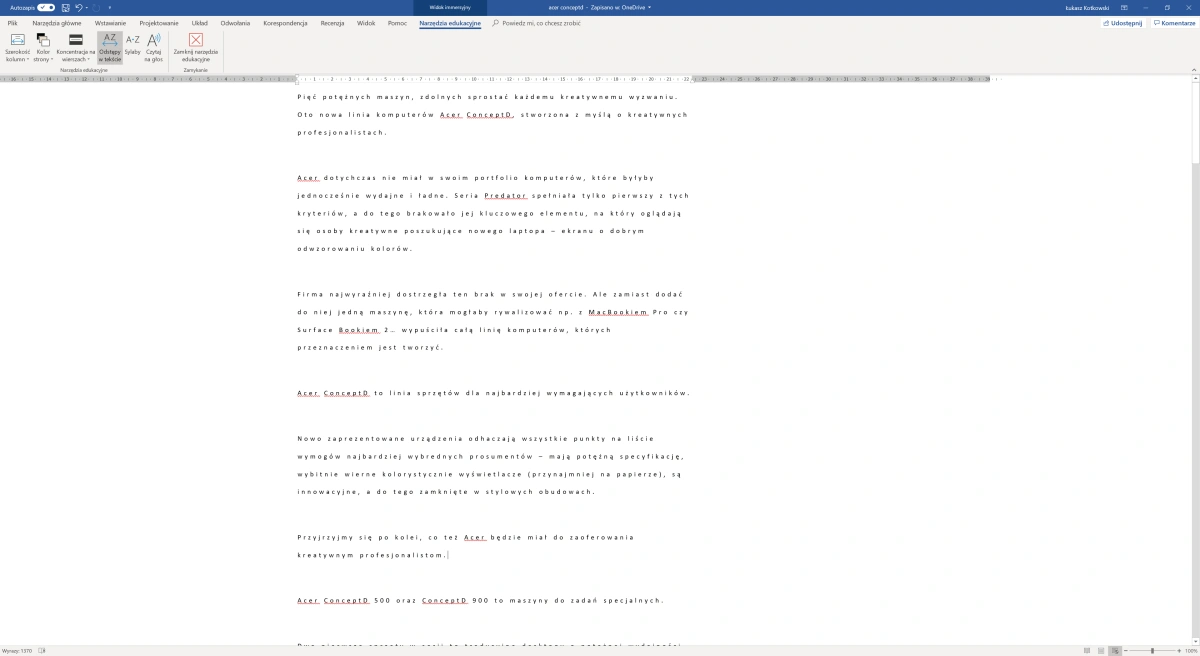Click the zoom slider handle
This screenshot has width=1200, height=656.
(x=1152, y=650)
